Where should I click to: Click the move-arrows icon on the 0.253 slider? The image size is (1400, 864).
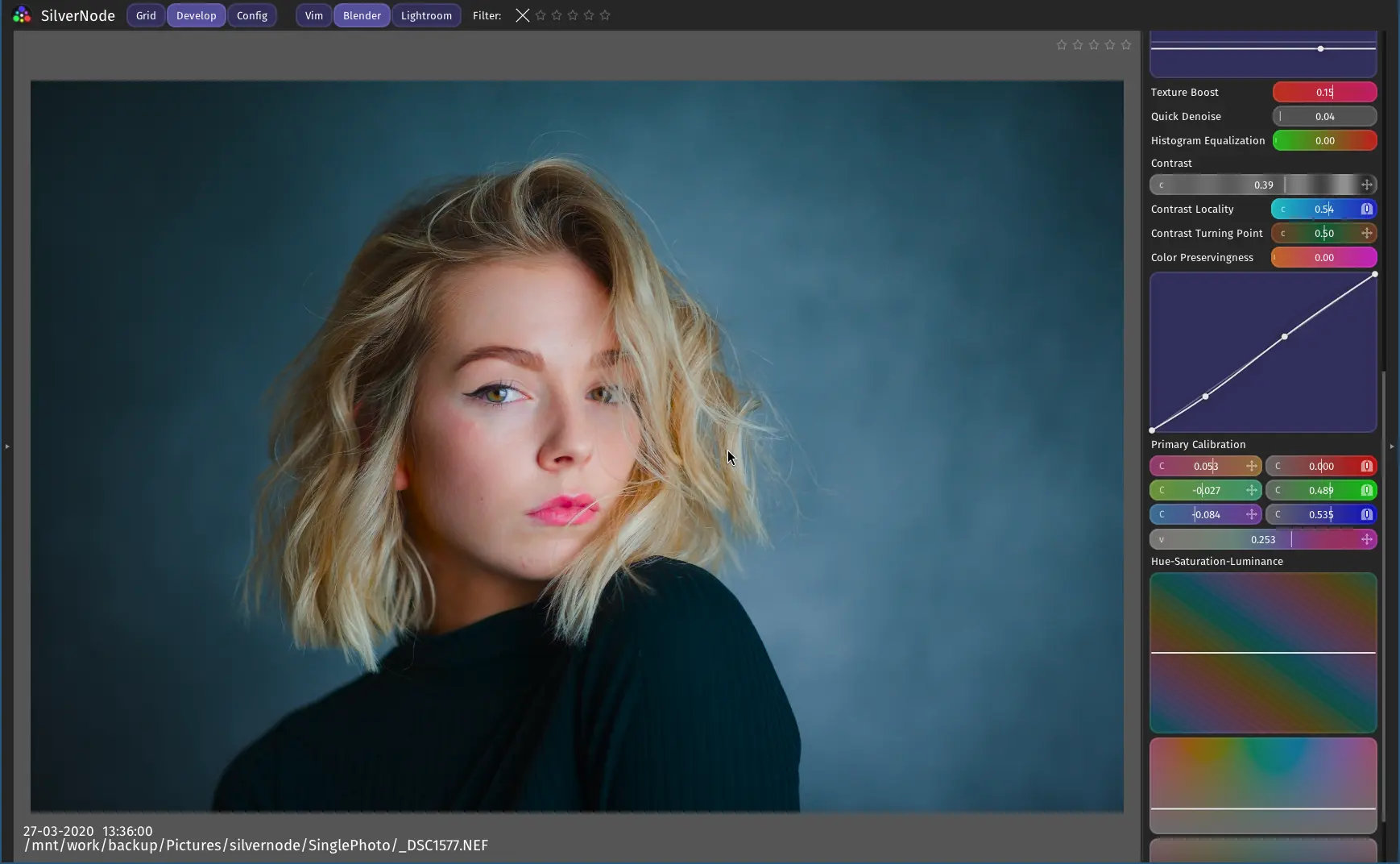[x=1367, y=540]
